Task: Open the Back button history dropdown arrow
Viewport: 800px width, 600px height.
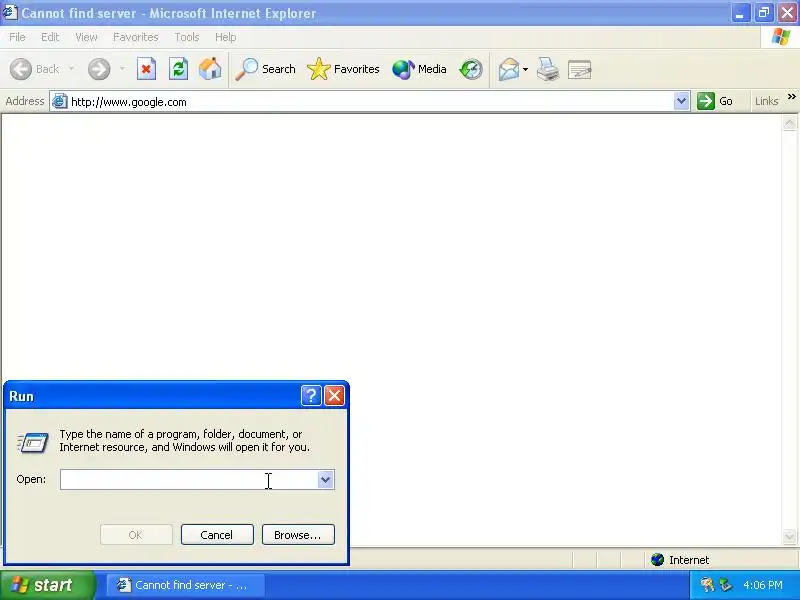Action: tap(71, 68)
